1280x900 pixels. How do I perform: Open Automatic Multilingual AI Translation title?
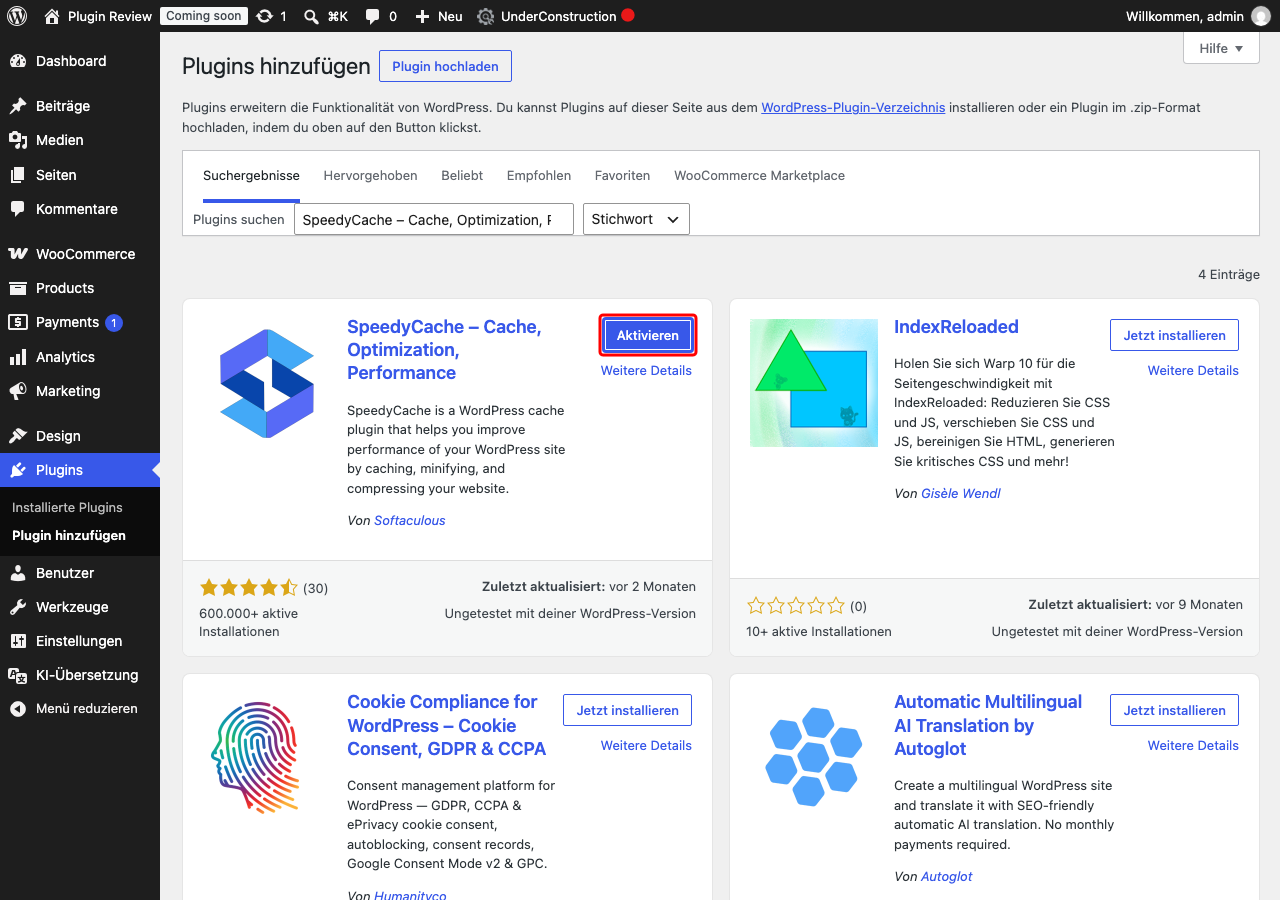[x=988, y=725]
